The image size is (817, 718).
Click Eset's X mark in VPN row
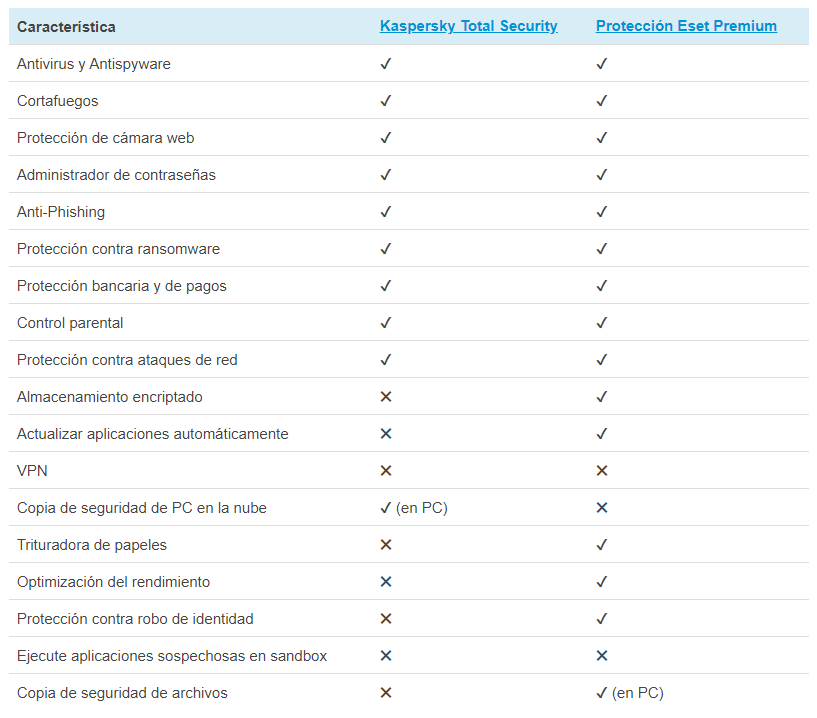602,471
